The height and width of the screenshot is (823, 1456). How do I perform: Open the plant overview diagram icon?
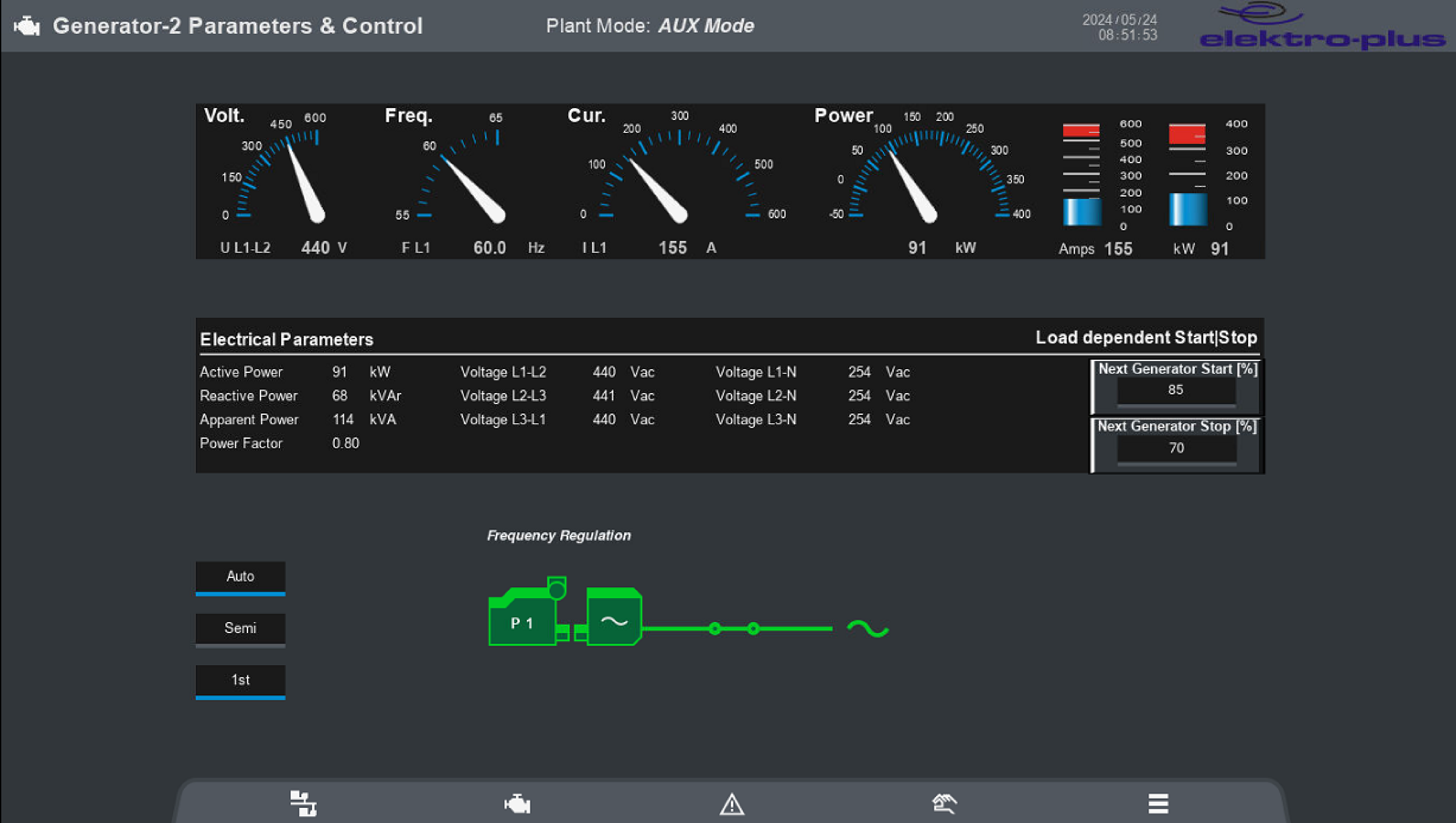tap(303, 803)
